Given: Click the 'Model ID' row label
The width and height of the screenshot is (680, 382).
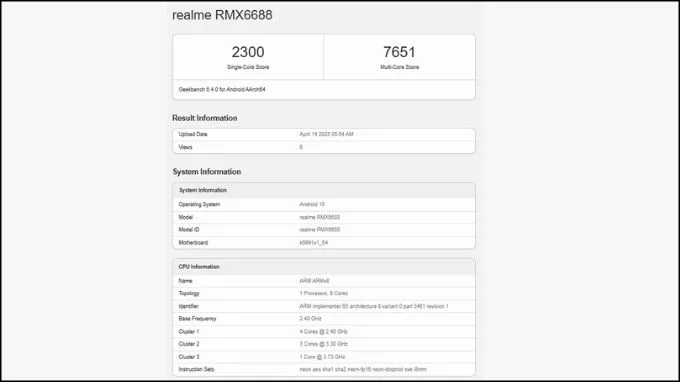Looking at the screenshot, I should pos(189,230).
